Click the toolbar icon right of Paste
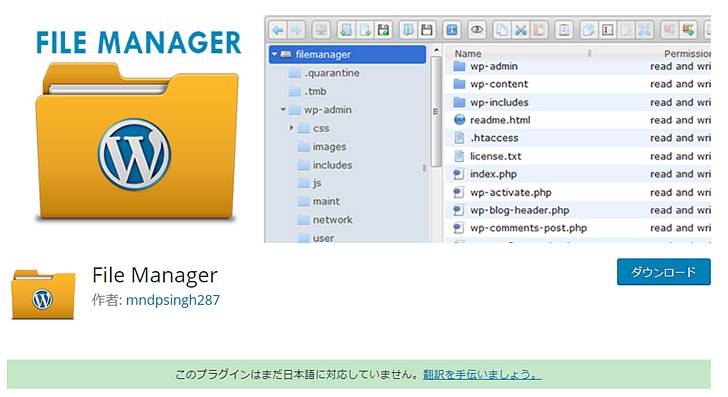This screenshot has height=397, width=728. click(x=564, y=31)
